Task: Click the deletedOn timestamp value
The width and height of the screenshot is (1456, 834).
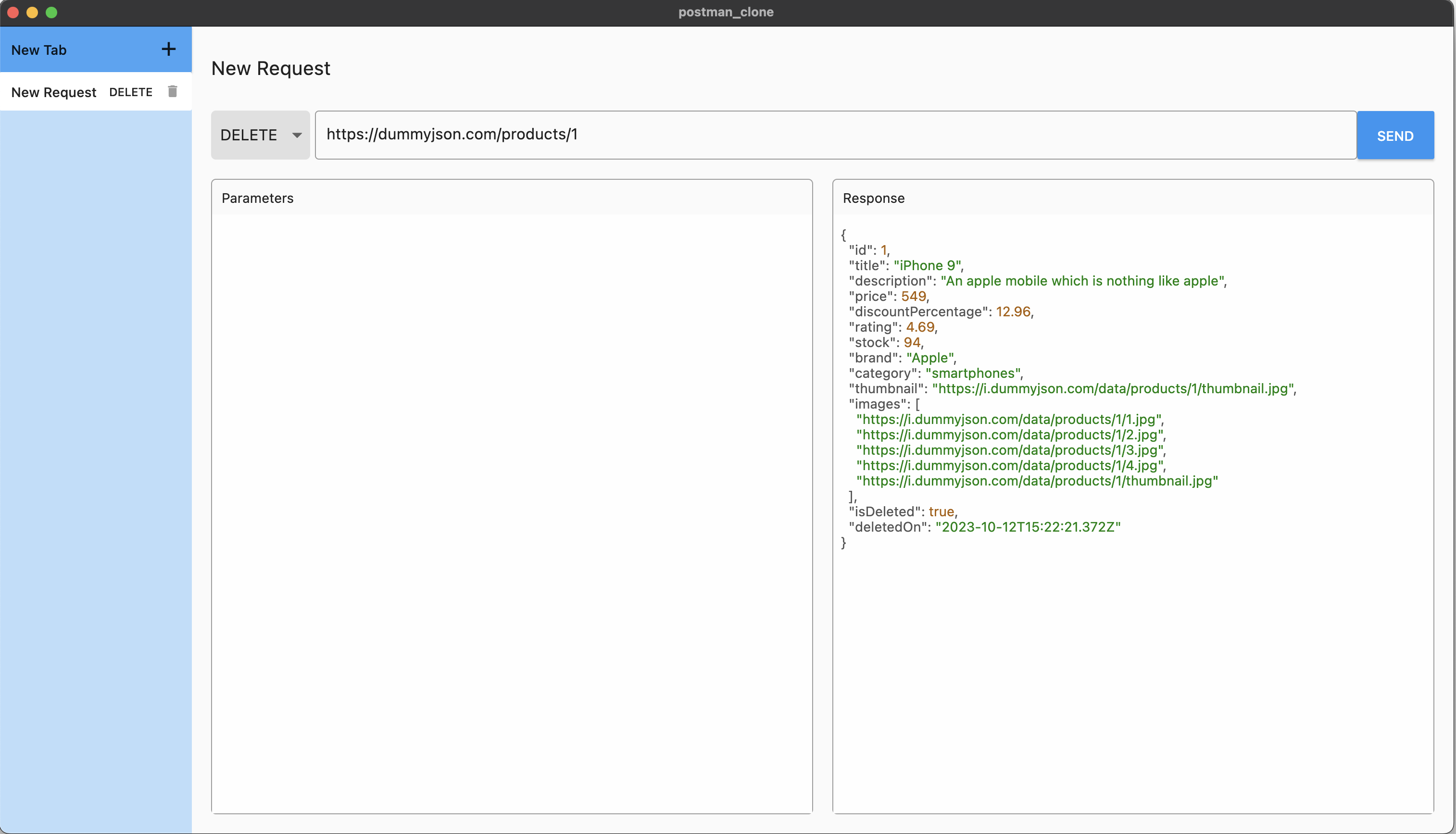Action: click(x=1028, y=527)
